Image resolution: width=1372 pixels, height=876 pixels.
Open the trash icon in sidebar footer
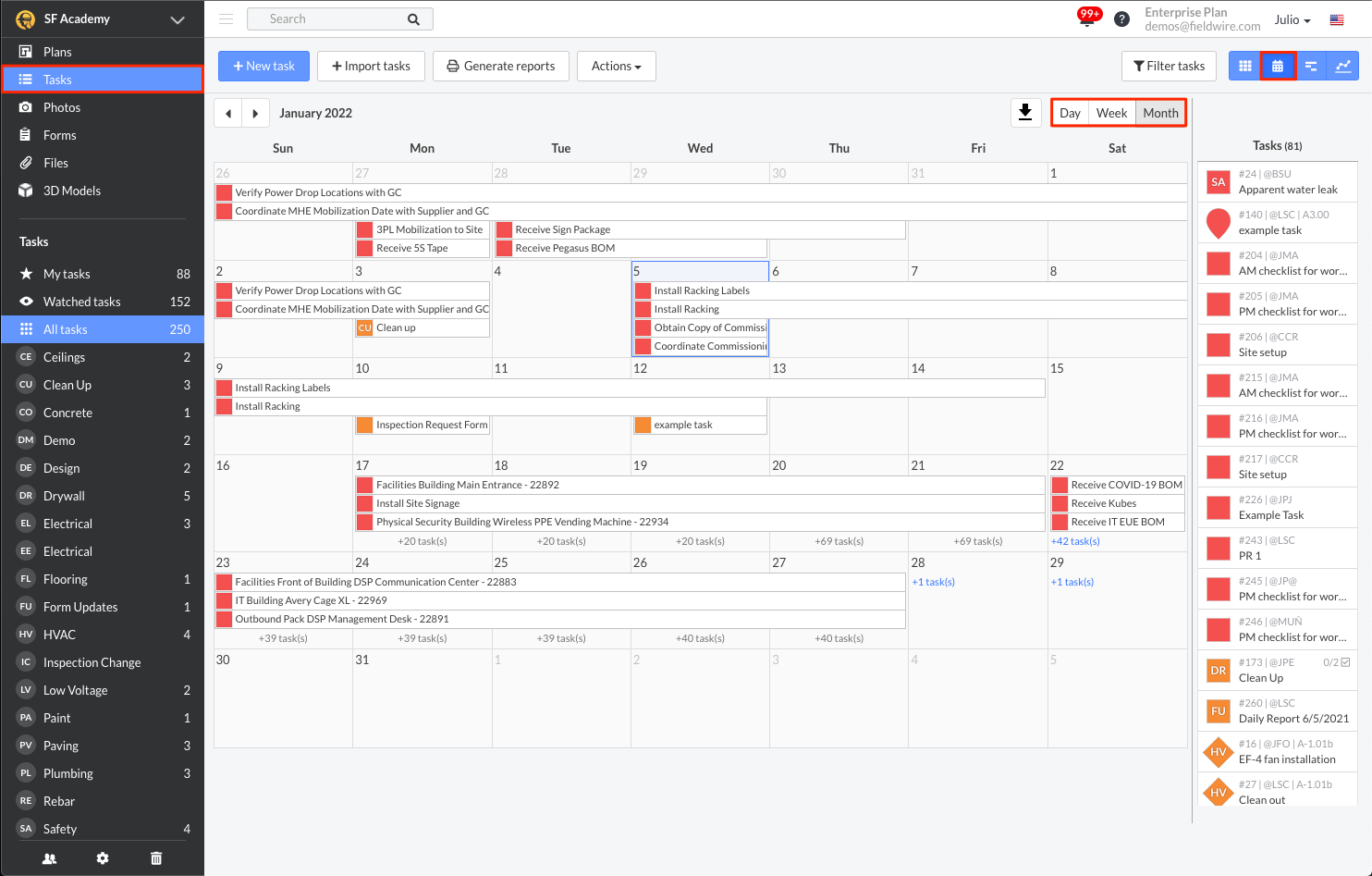point(156,858)
